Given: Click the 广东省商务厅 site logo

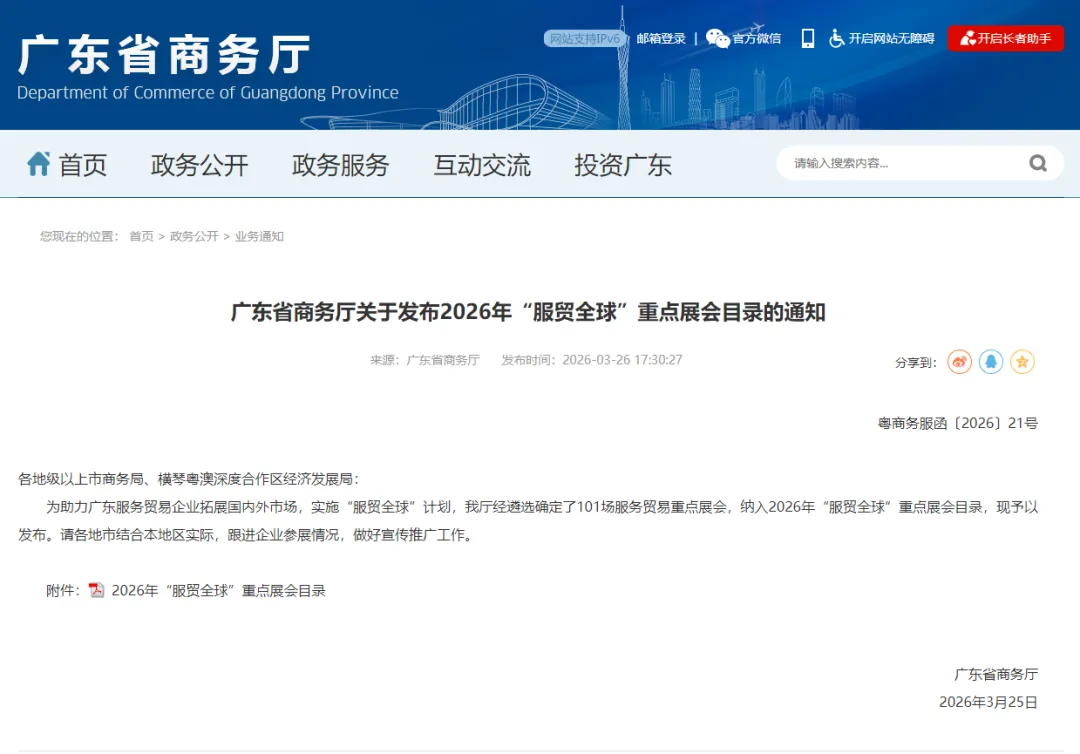Looking at the screenshot, I should 164,54.
